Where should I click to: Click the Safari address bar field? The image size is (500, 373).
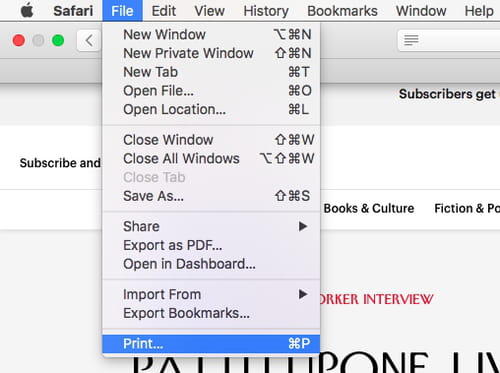coord(449,40)
